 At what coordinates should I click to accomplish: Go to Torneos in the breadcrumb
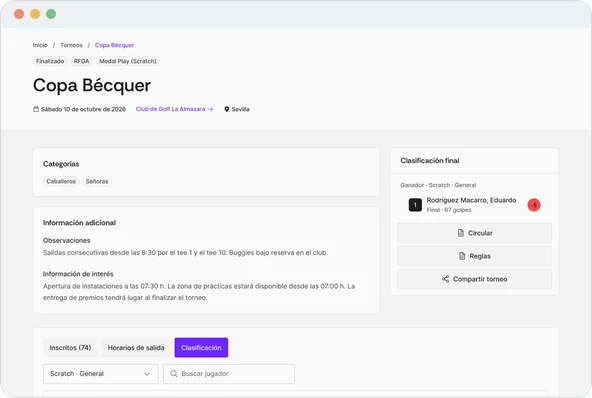(x=71, y=45)
